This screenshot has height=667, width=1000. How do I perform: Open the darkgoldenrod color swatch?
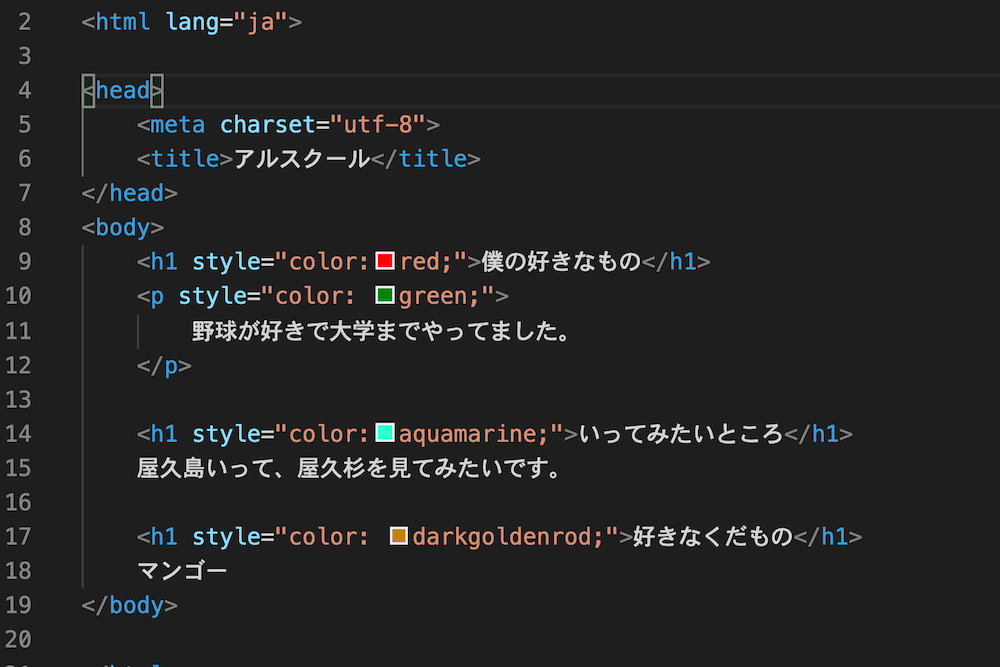[399, 536]
